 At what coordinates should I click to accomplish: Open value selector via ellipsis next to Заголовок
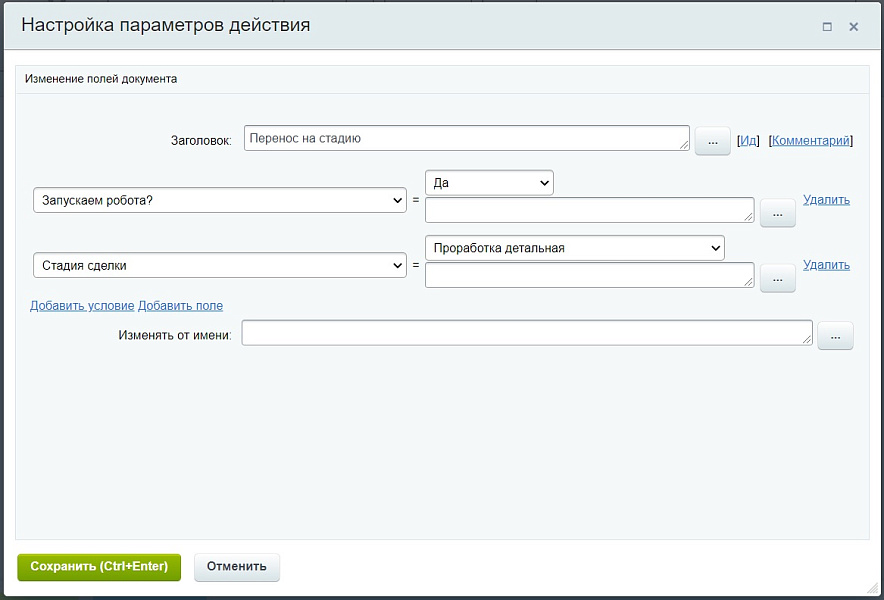(x=712, y=141)
